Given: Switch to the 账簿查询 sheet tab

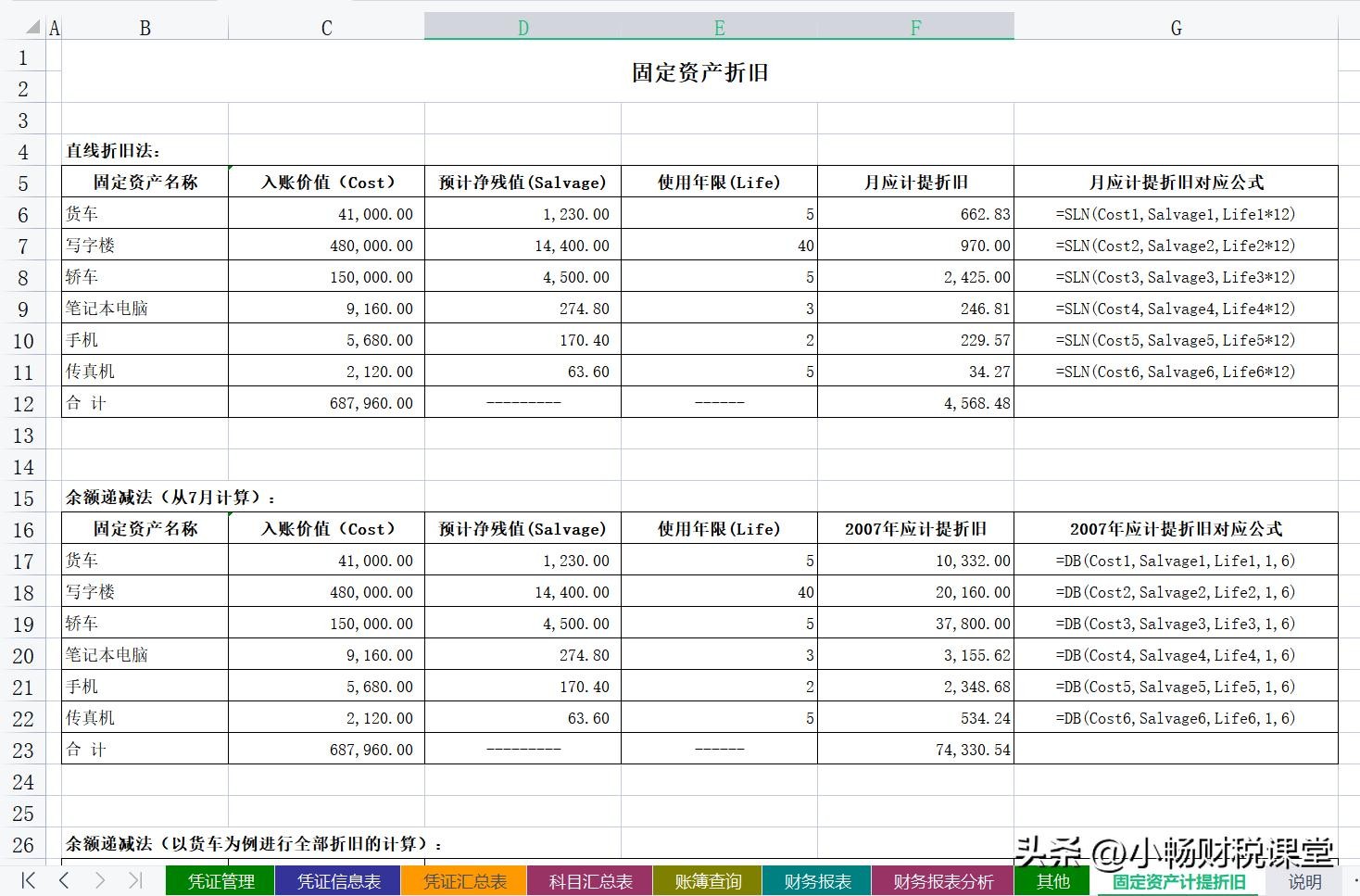Looking at the screenshot, I should [x=708, y=881].
